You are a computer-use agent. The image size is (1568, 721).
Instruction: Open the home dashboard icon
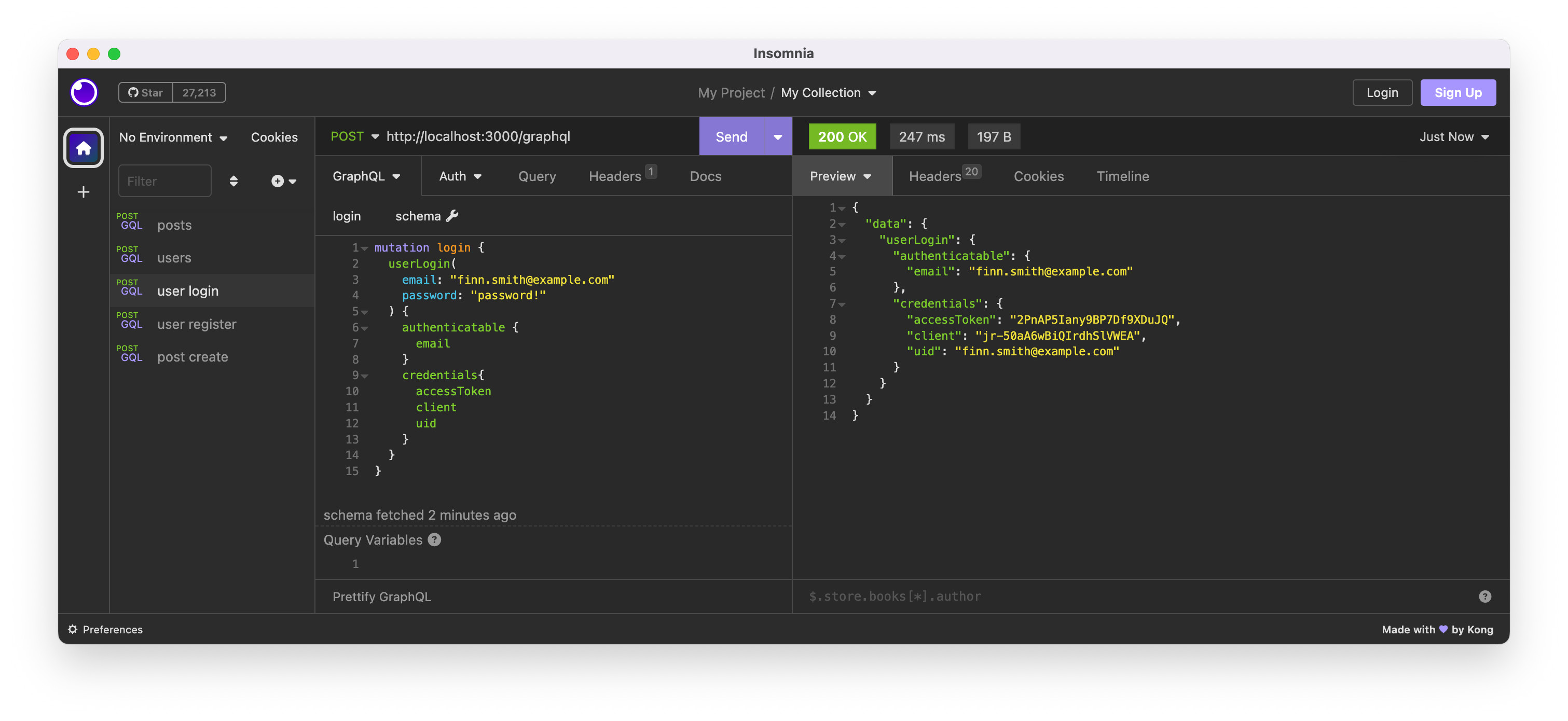84,148
